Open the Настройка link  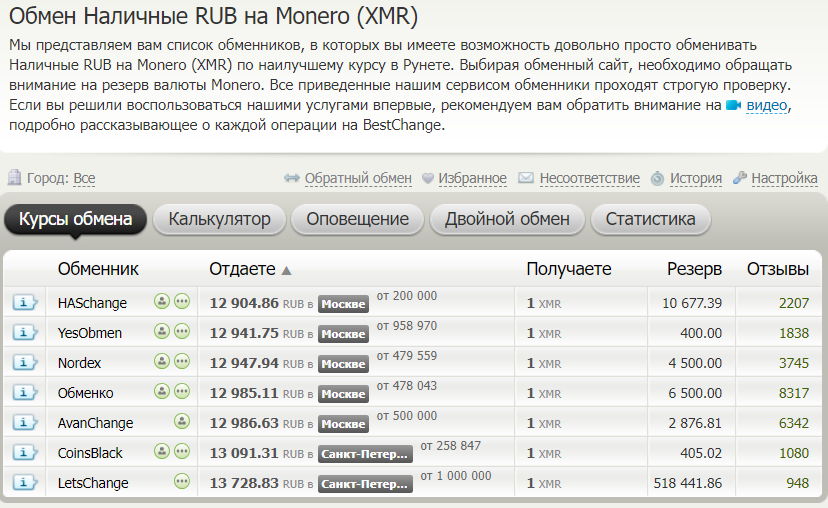[x=784, y=178]
